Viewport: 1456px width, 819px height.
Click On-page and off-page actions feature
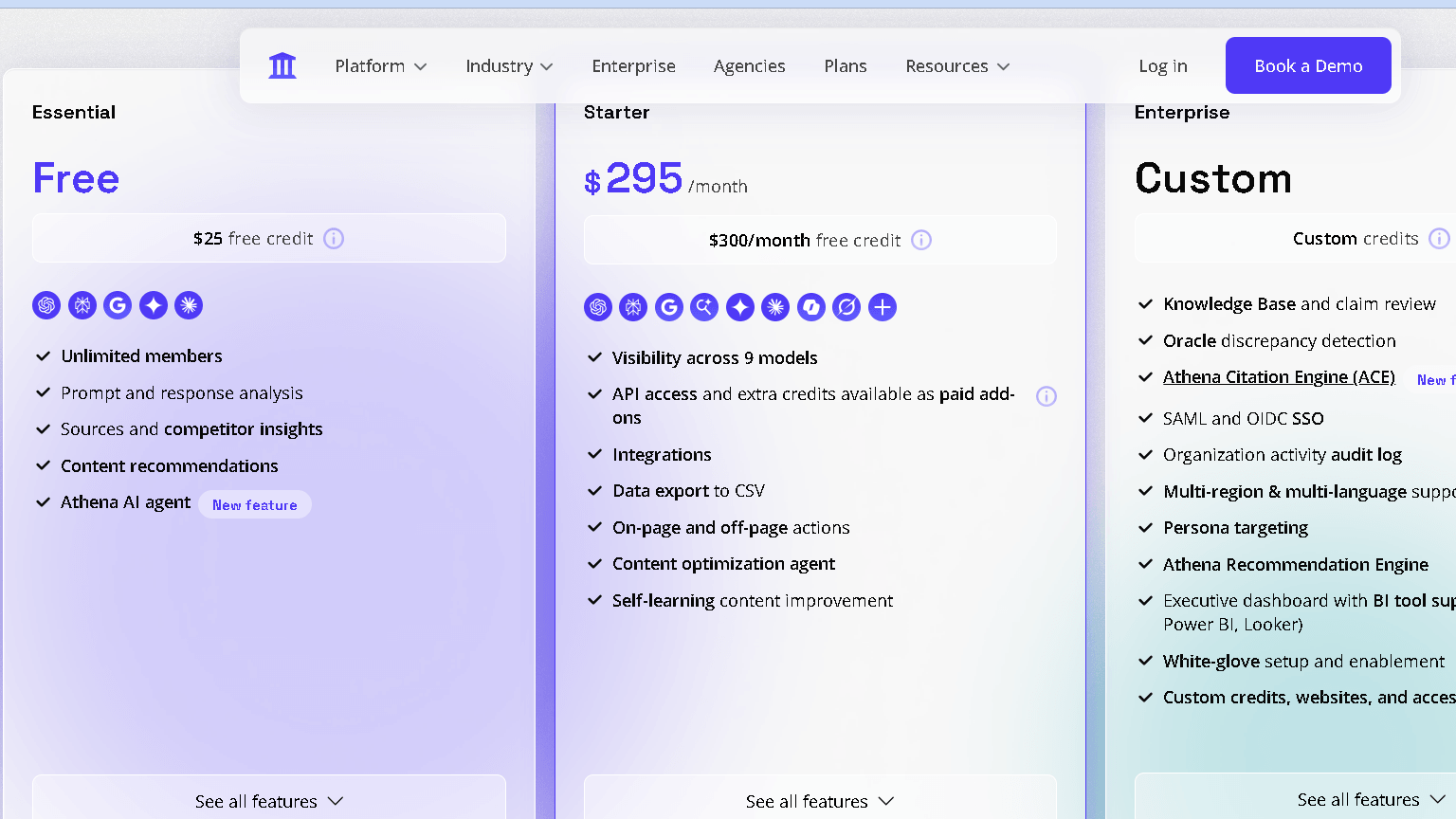click(x=731, y=527)
